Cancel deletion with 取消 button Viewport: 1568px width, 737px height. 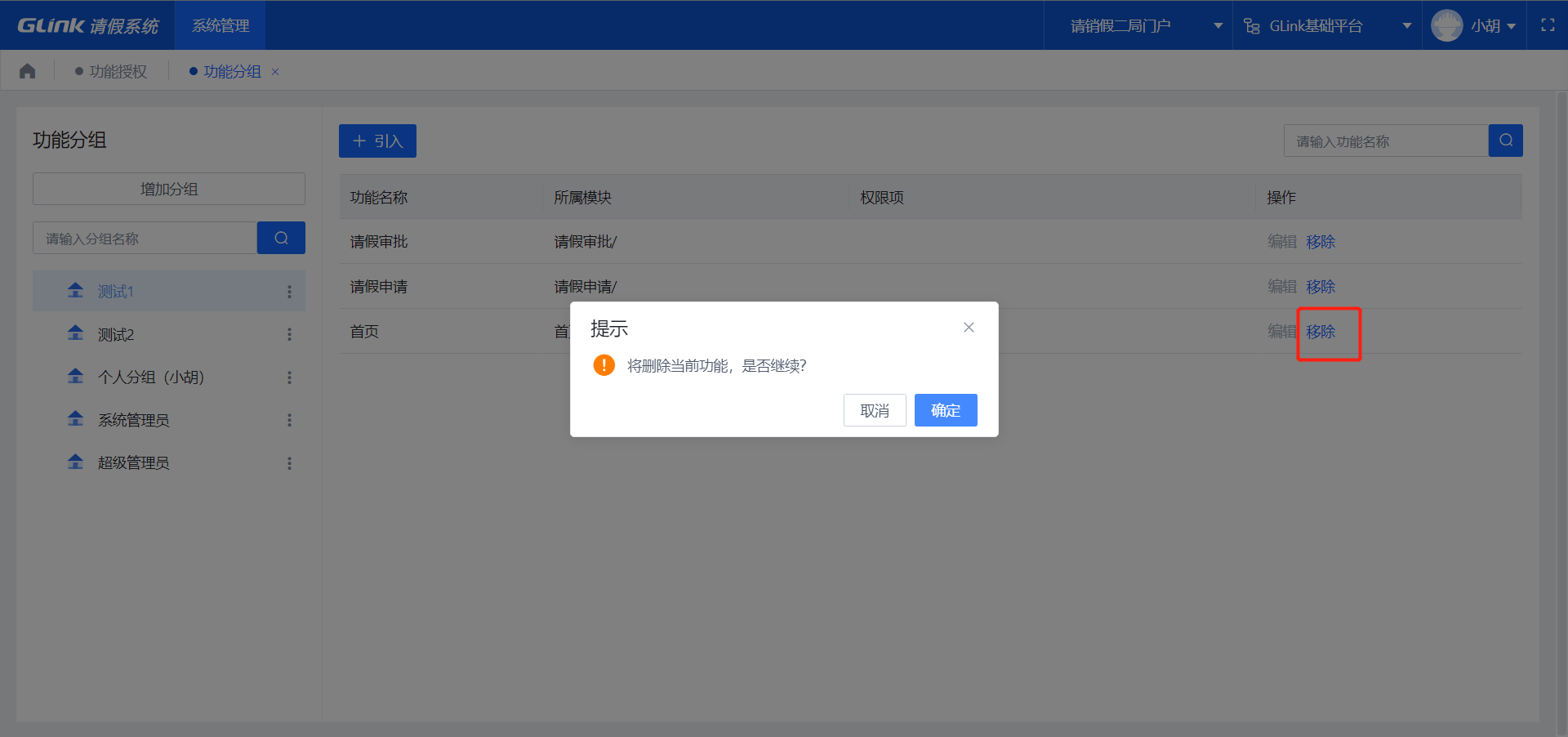[875, 410]
